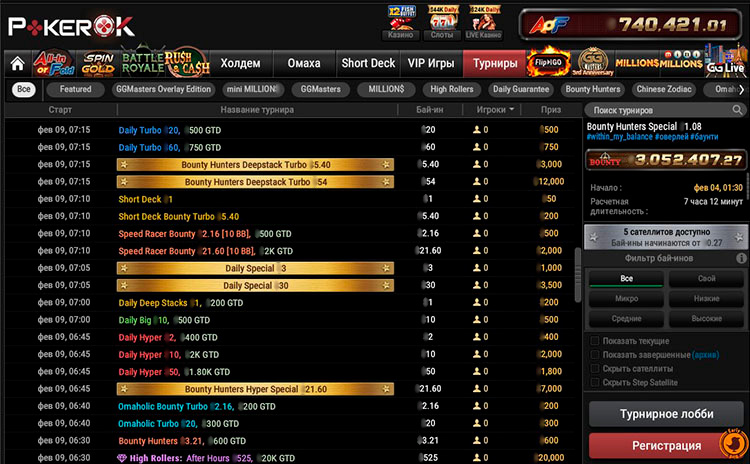This screenshot has width=750, height=464.
Task: Enable Показать текущие checkbox
Action: point(595,341)
